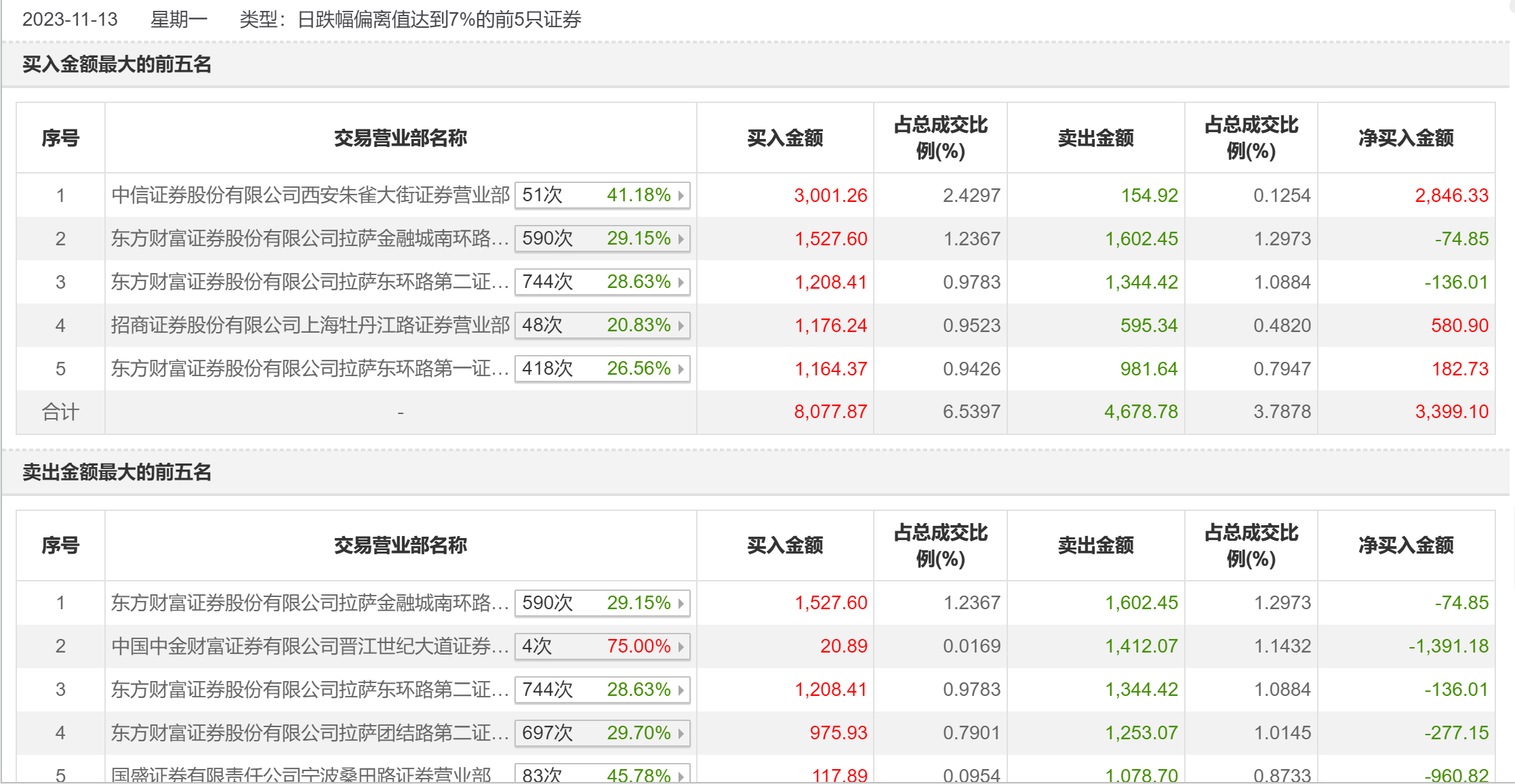Select total net buy 3,399.10
The height and width of the screenshot is (784, 1515).
tap(1451, 412)
